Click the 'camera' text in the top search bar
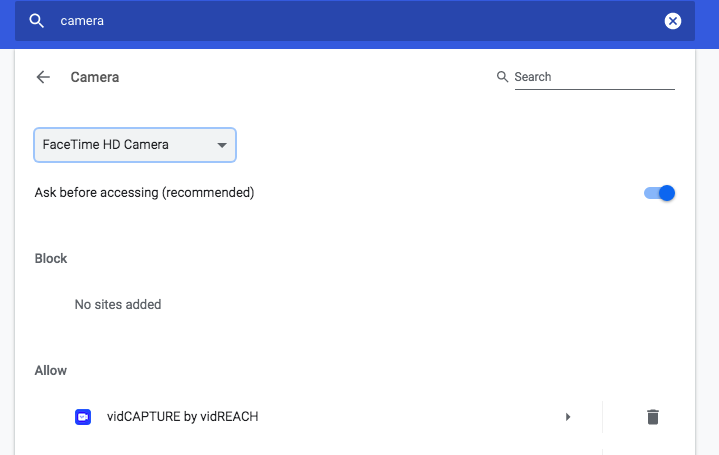This screenshot has height=455, width=719. [x=82, y=21]
